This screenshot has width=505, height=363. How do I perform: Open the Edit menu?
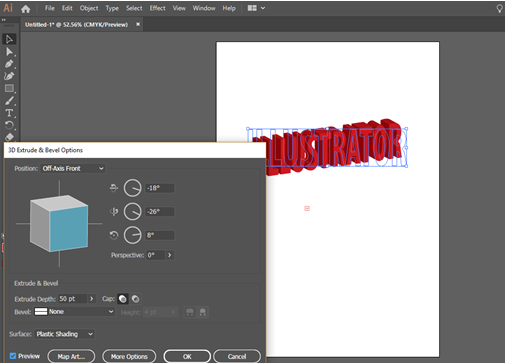[x=67, y=8]
